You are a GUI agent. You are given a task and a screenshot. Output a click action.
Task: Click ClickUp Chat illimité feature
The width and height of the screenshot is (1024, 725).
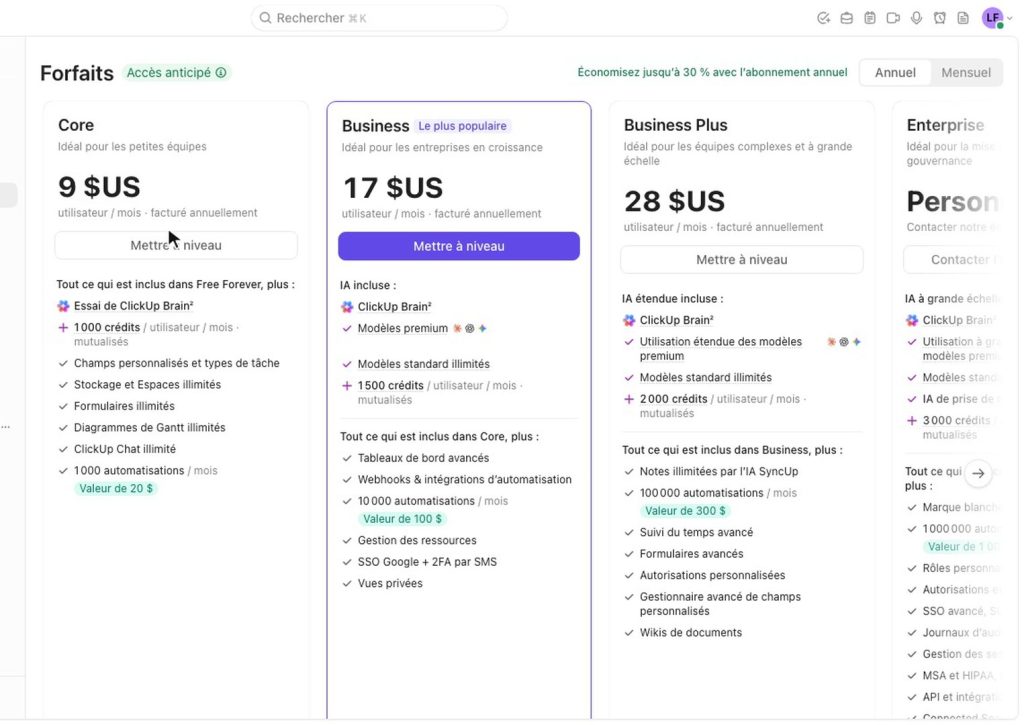[x=125, y=449]
